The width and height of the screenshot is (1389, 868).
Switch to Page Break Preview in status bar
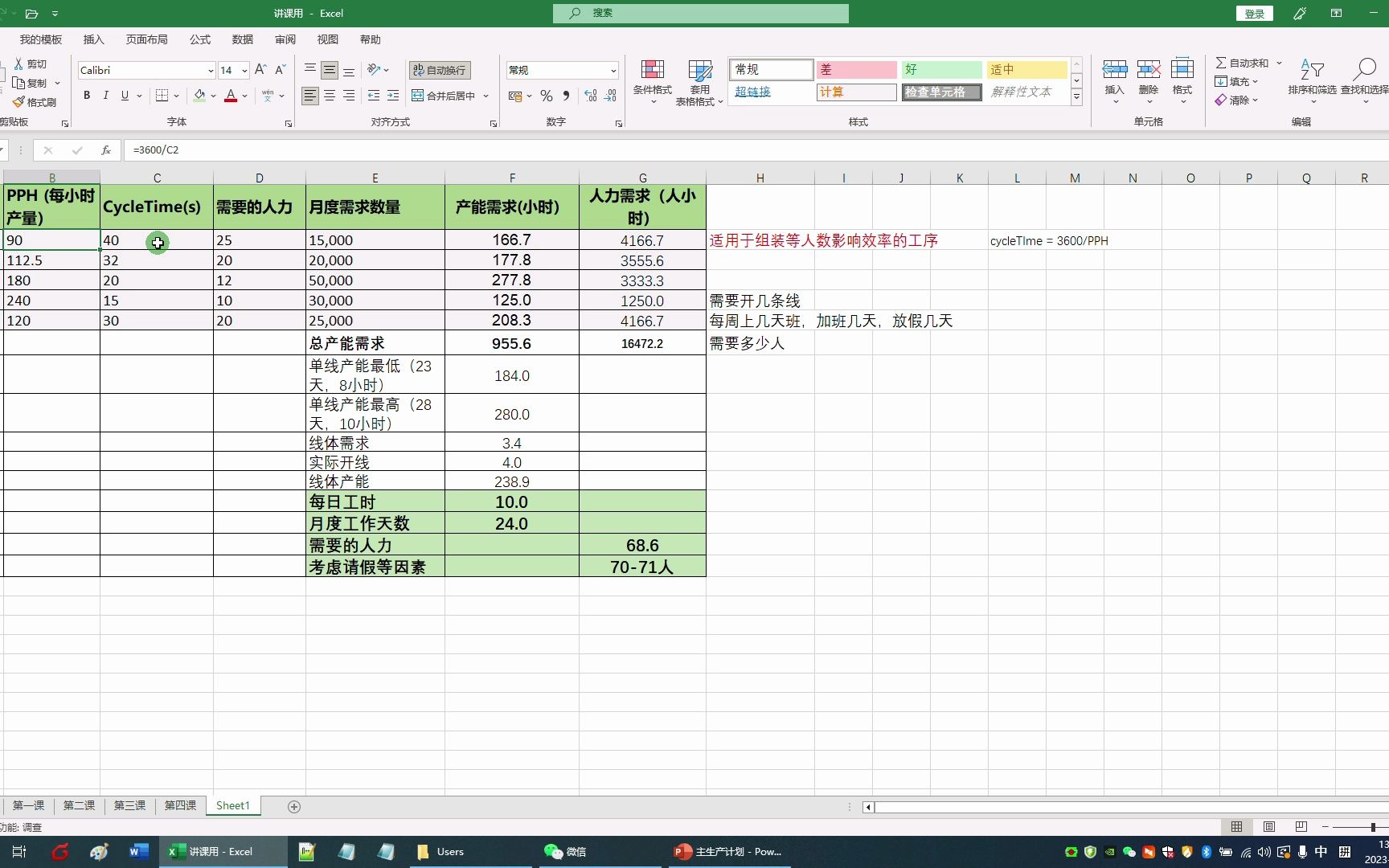tap(1301, 827)
